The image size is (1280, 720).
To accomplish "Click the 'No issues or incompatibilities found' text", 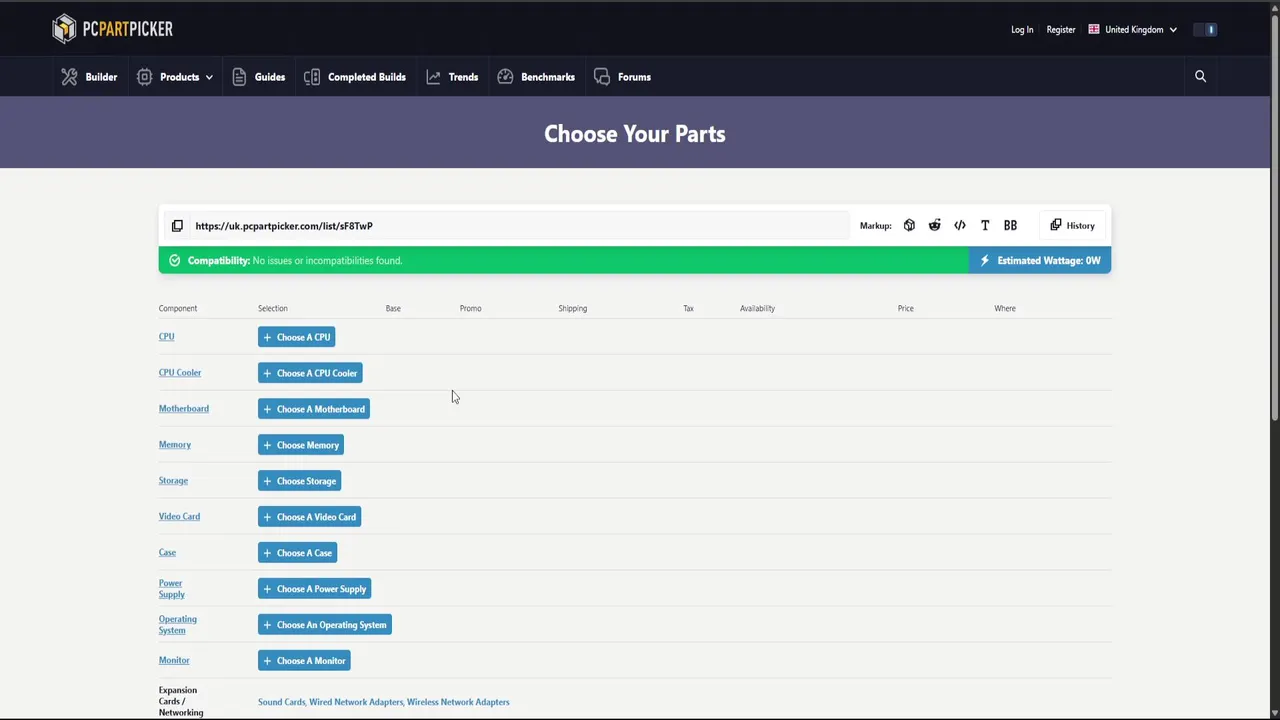I will (327, 261).
